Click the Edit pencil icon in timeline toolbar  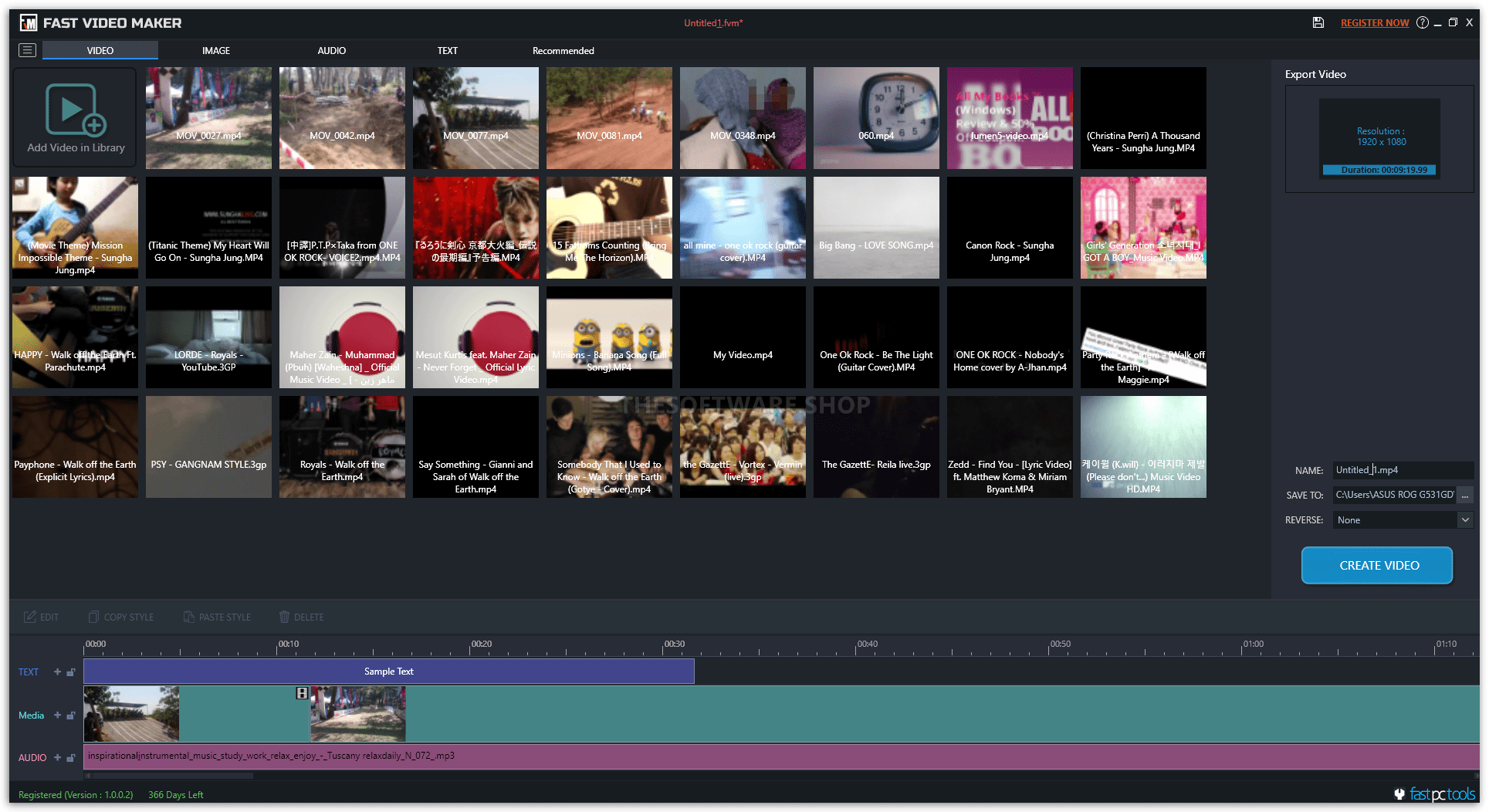[30, 617]
